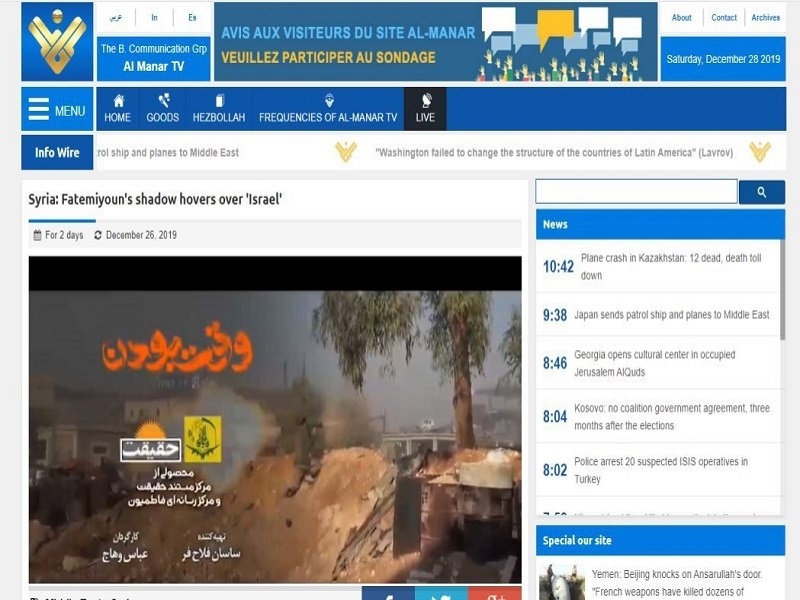This screenshot has width=800, height=600.
Task: Open the GOODS nav item
Action: (x=162, y=109)
